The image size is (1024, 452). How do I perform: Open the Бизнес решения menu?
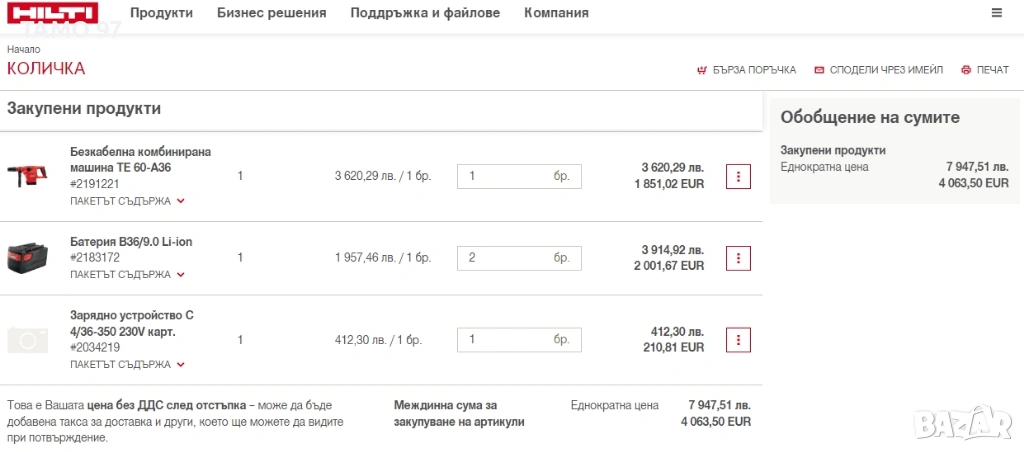(x=272, y=13)
